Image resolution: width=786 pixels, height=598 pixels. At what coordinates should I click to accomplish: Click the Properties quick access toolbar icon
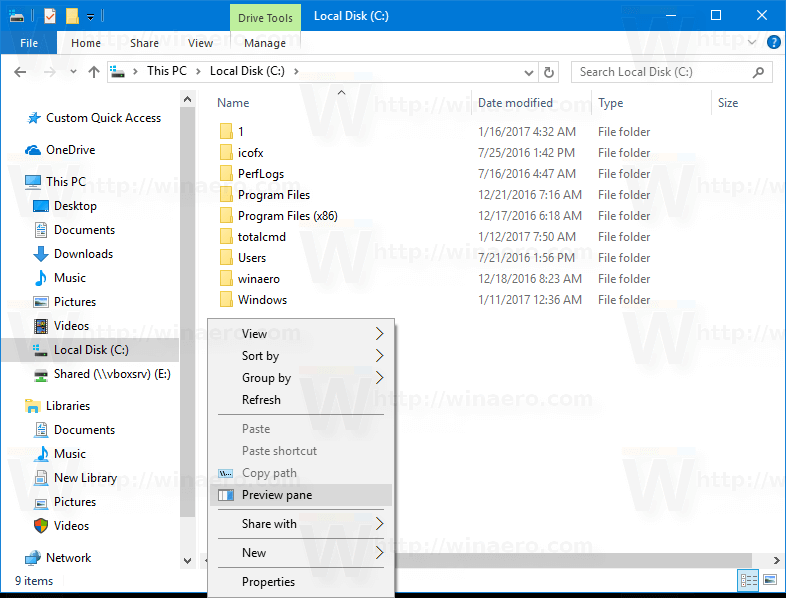[x=50, y=16]
